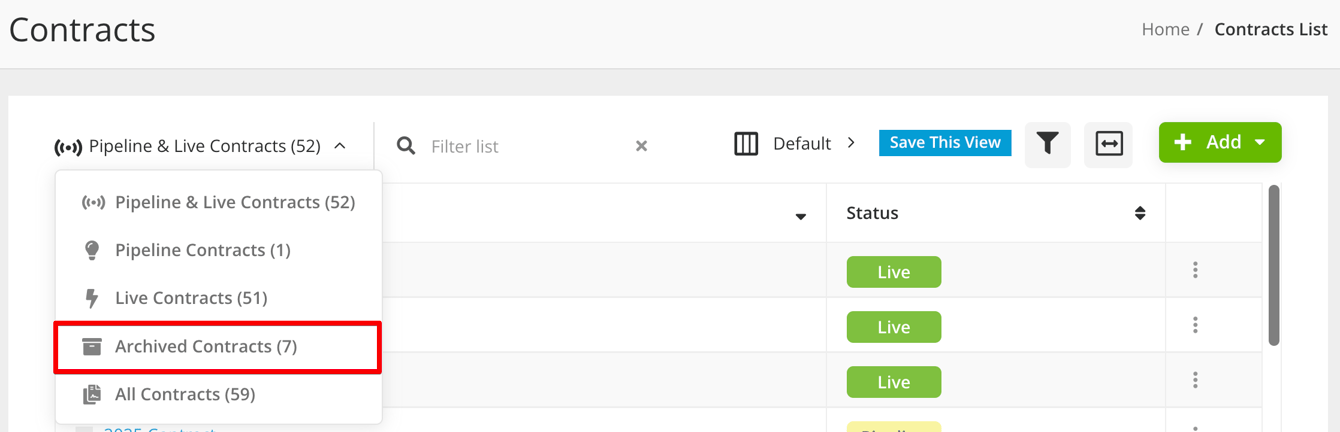Viewport: 1340px width, 432px height.
Task: Open actions menu for first Live row
Action: point(1195,270)
